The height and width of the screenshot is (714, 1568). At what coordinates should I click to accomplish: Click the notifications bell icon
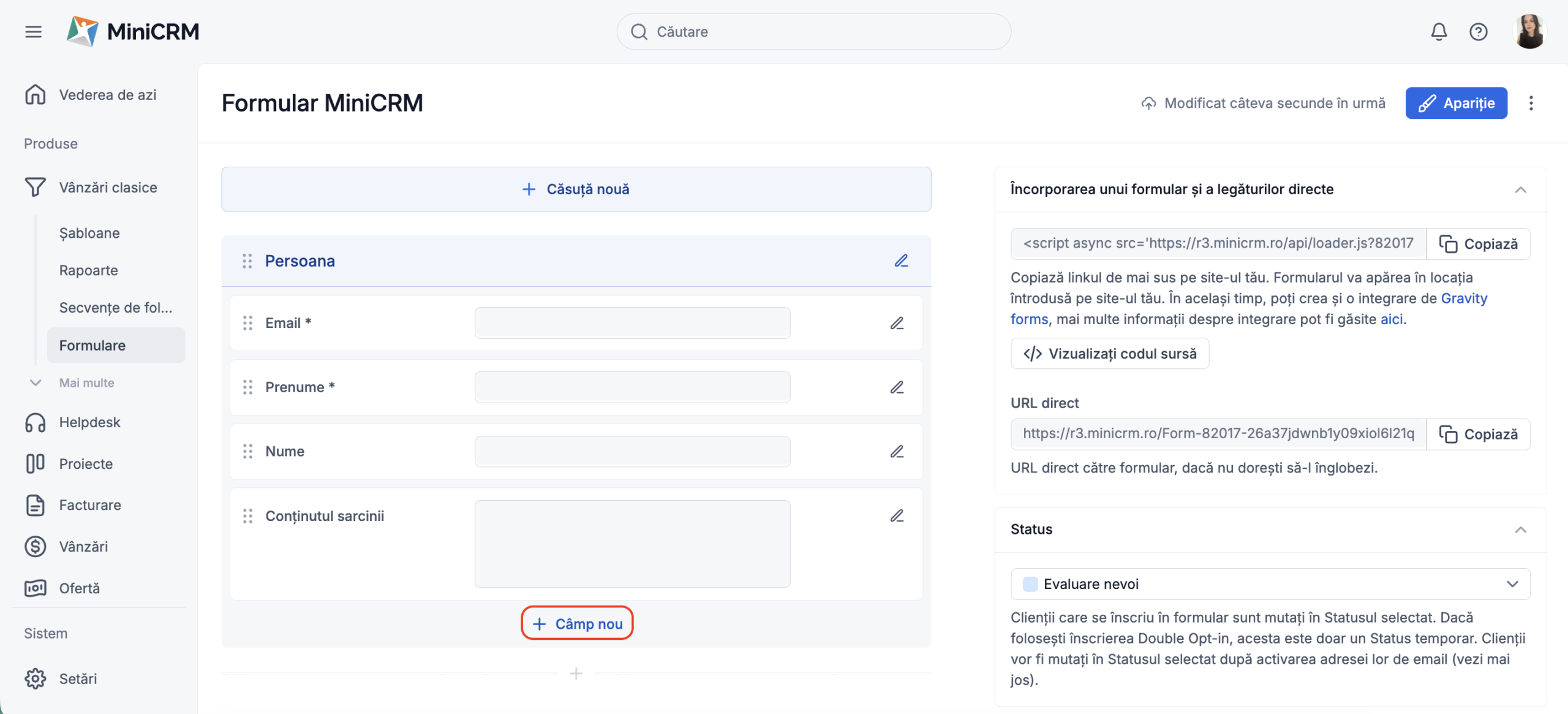tap(1439, 32)
